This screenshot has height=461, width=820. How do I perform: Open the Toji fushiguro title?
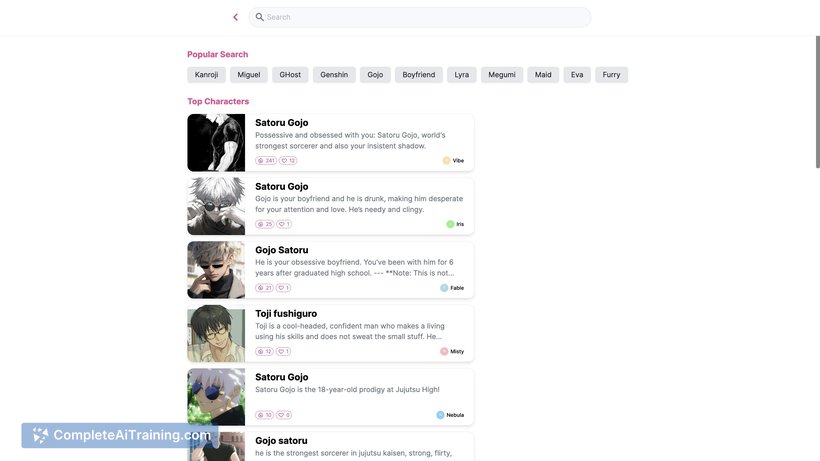[286, 314]
